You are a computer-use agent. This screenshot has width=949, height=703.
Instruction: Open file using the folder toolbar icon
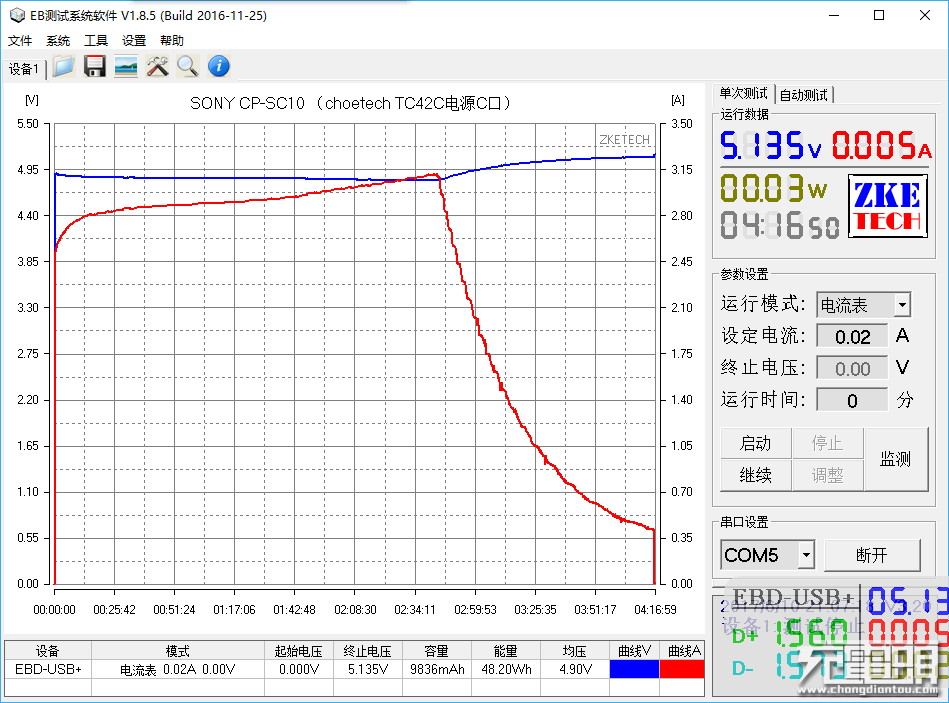coord(64,67)
